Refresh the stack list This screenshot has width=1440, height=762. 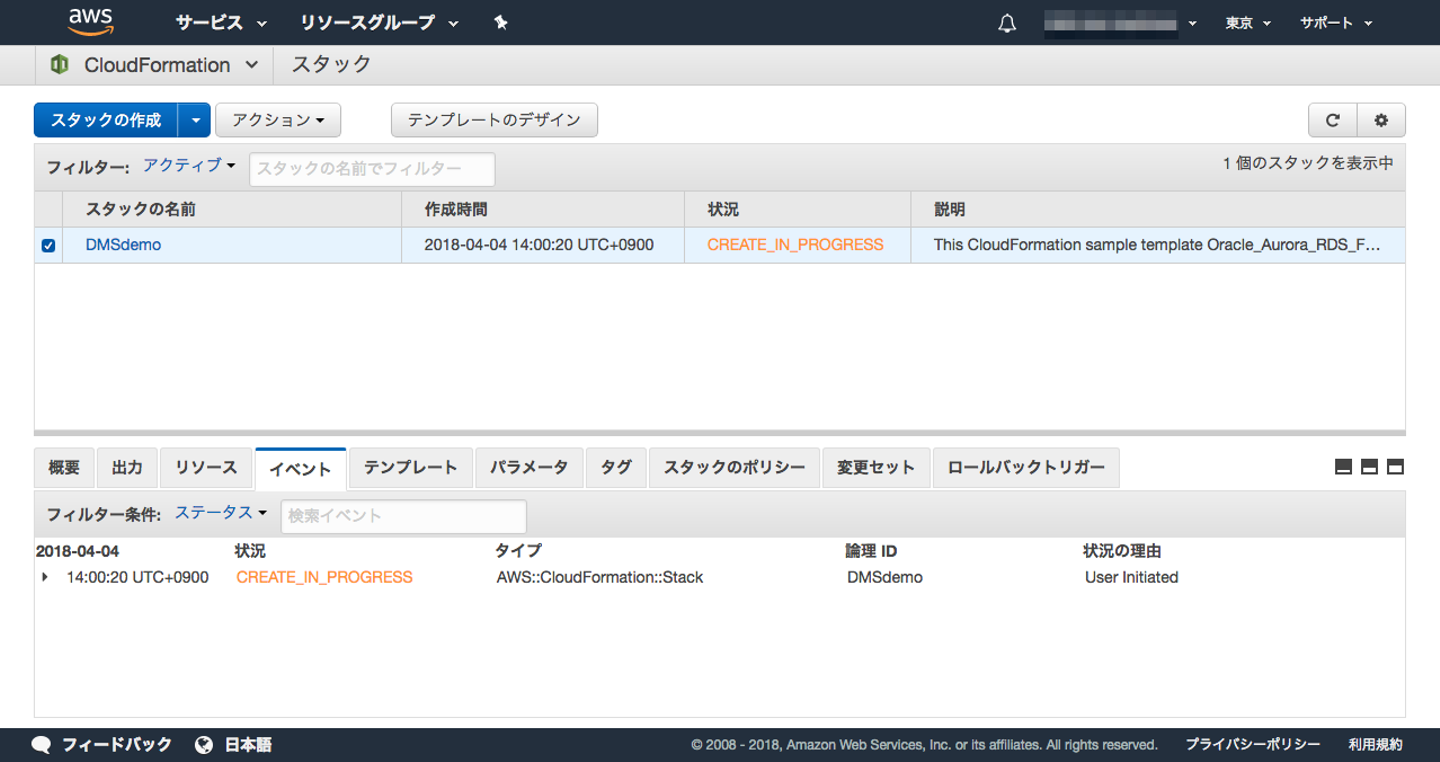pos(1332,120)
